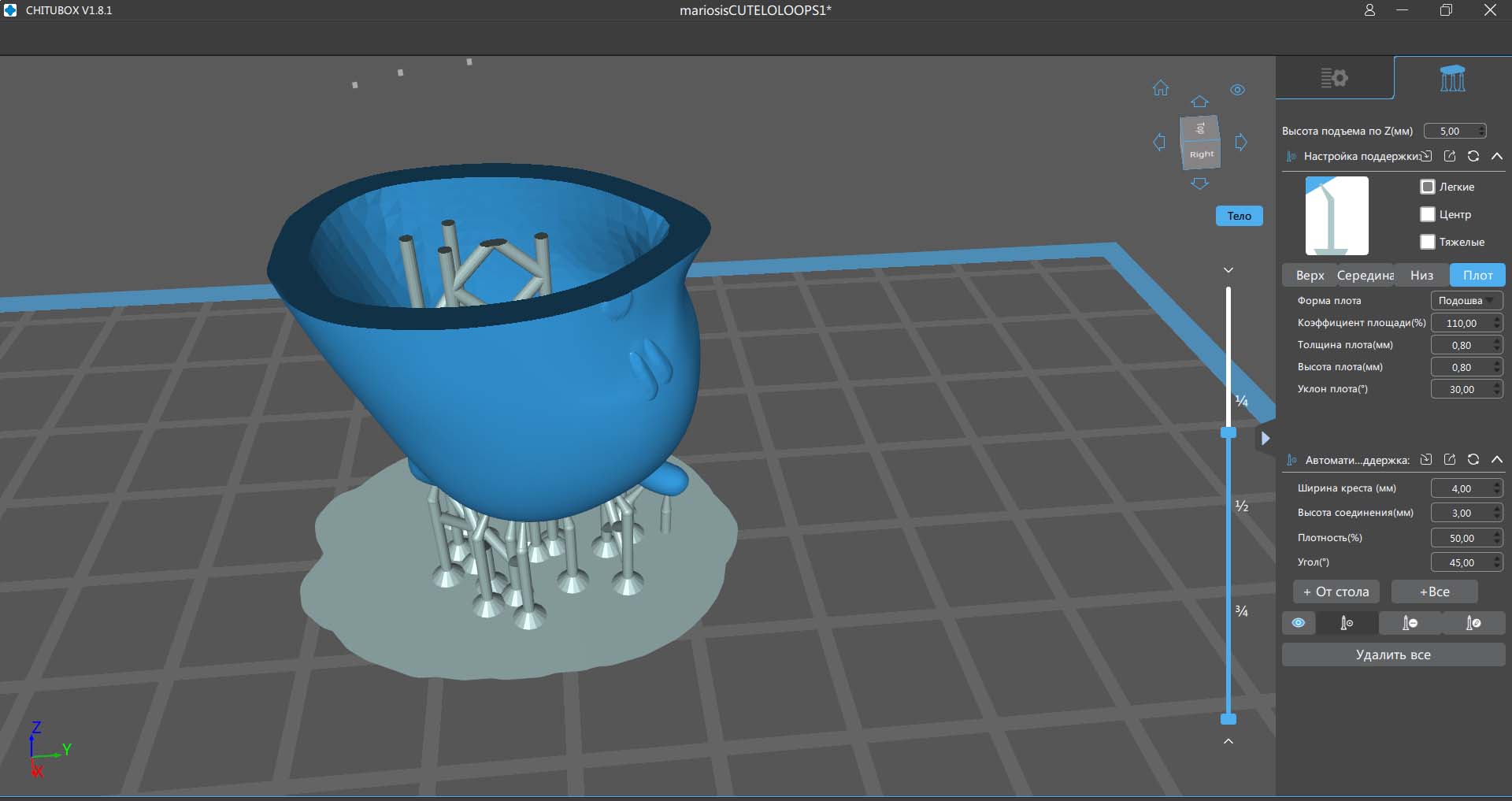This screenshot has height=801, width=1512.
Task: Click the layer slider top handle
Action: point(1228,432)
